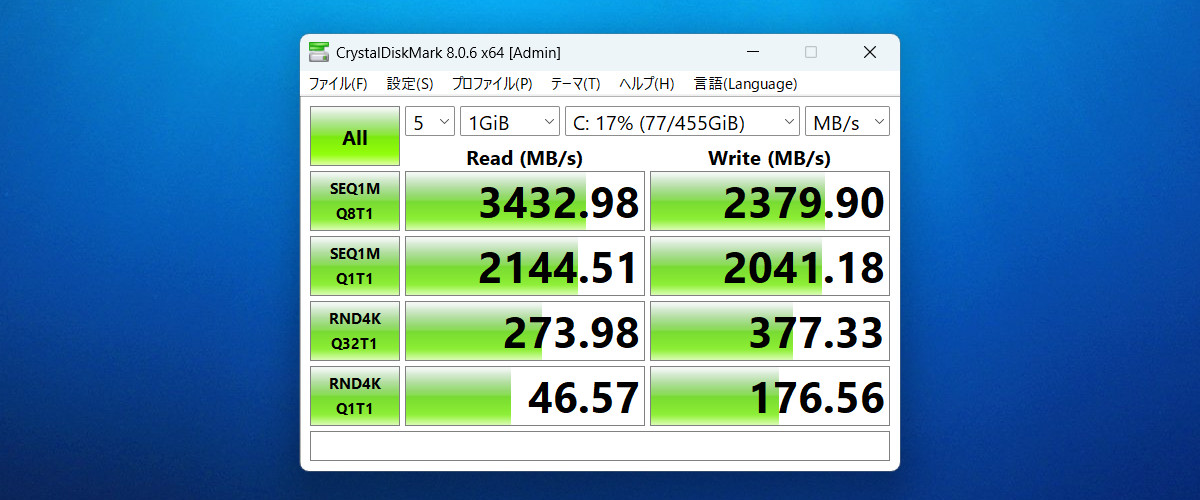Viewport: 1200px width, 500px height.
Task: Start the SEQ1M Q1T1 test
Action: point(355,266)
